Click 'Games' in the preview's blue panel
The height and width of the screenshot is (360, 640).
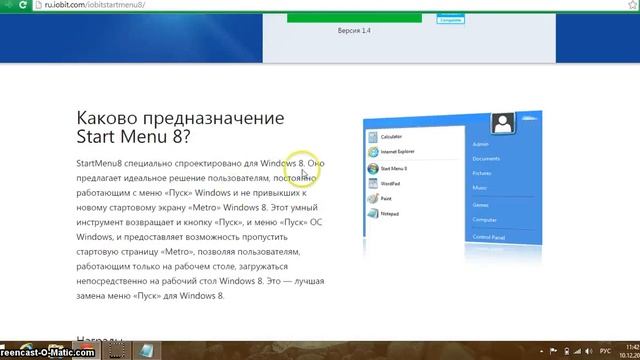(480, 205)
